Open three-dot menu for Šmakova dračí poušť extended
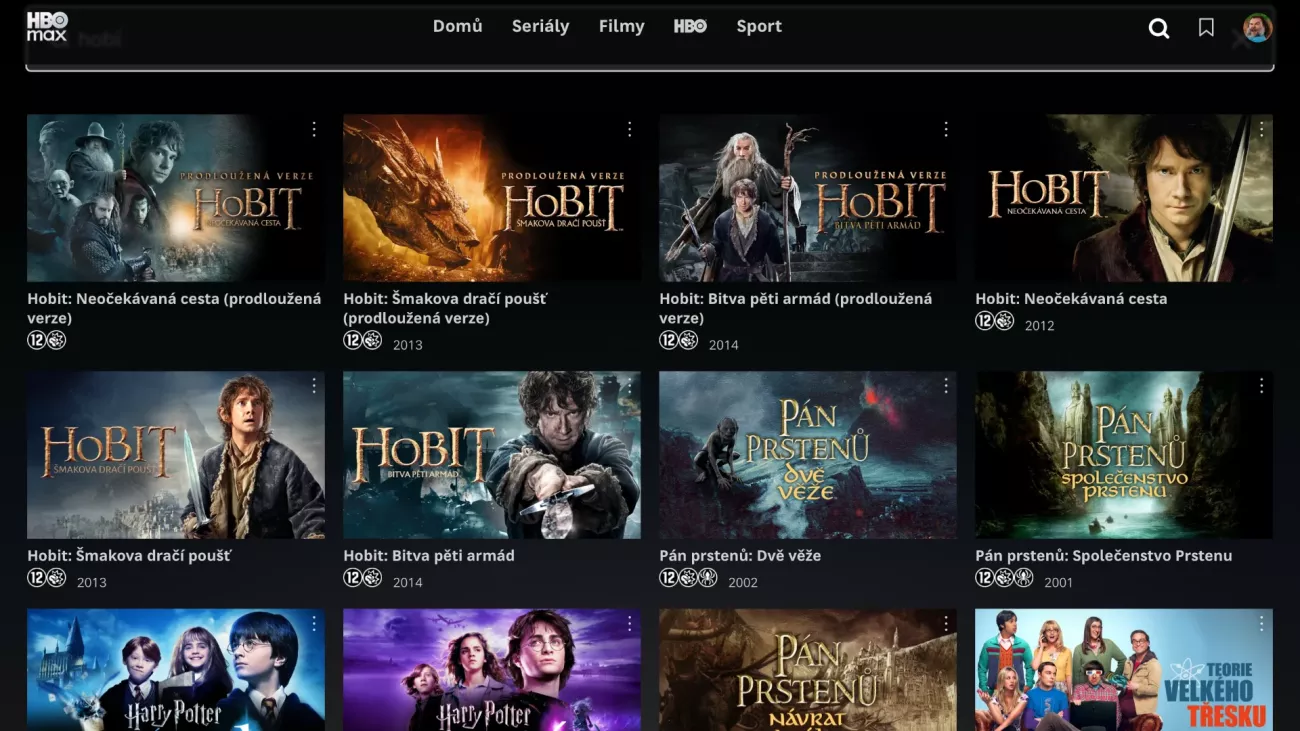 coord(630,130)
